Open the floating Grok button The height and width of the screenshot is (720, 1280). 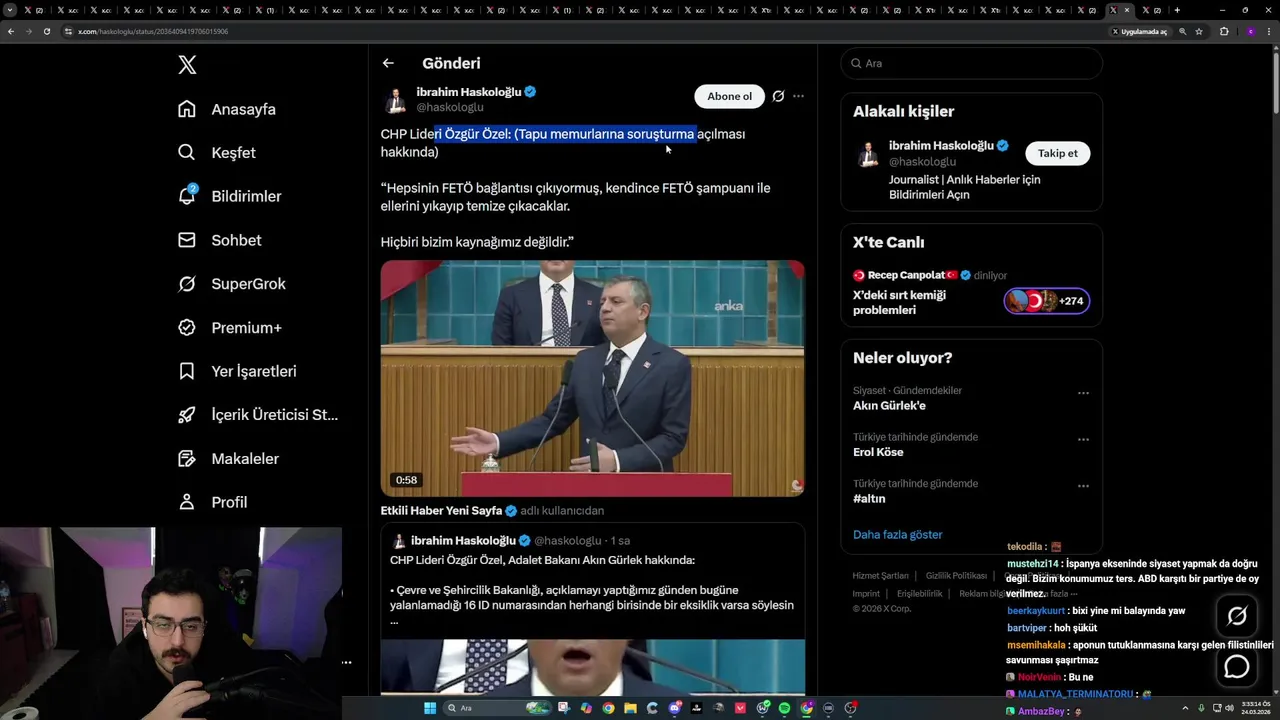pos(1237,616)
